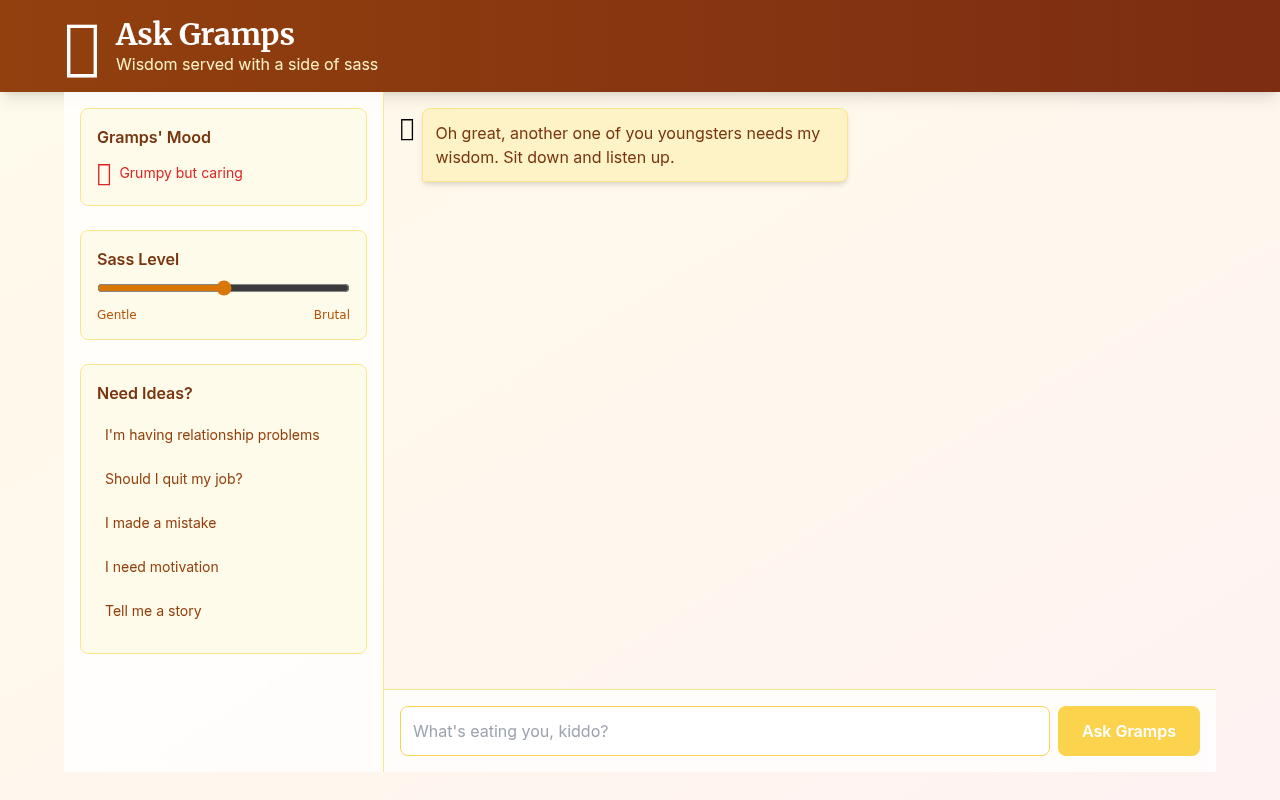
Task: Click the 'Wisdom served with a side of sass' tagline
Action: (246, 64)
